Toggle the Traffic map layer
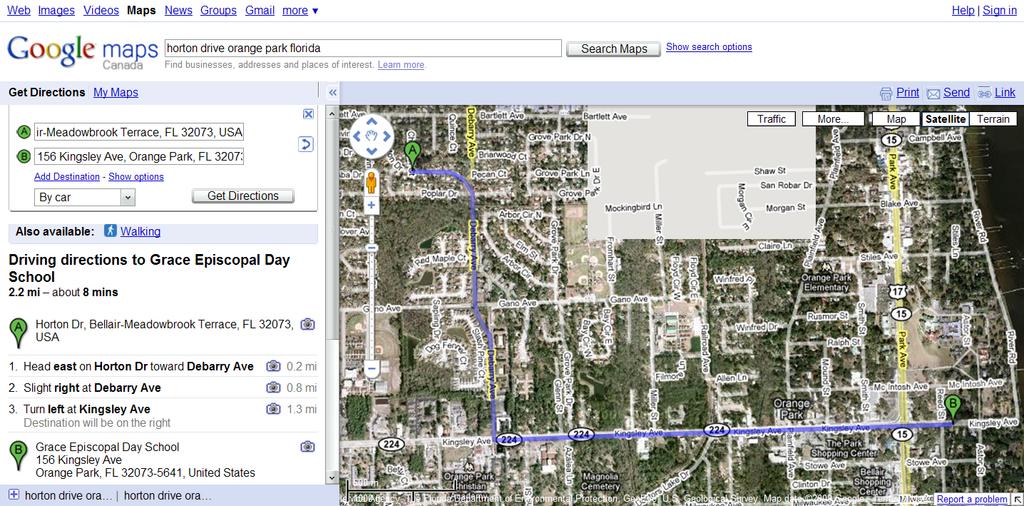The image size is (1024, 506). [x=771, y=119]
